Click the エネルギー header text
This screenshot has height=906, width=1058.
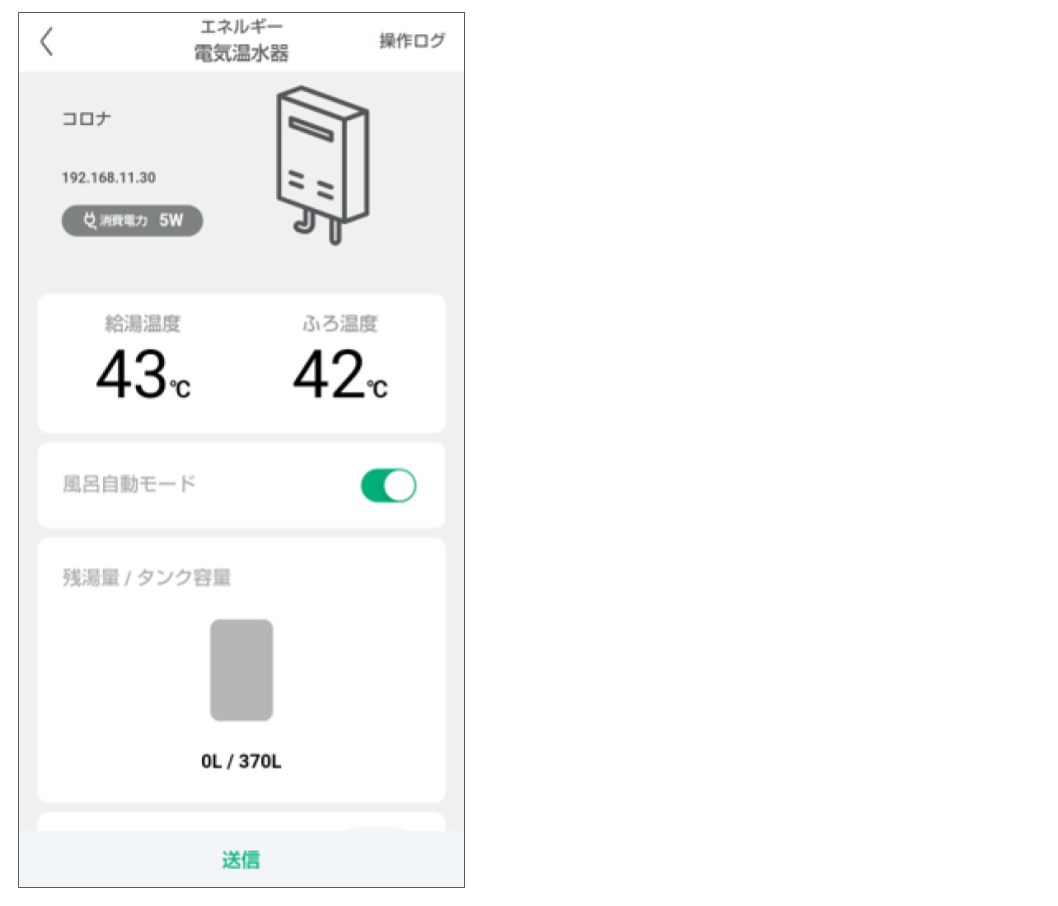pos(241,28)
